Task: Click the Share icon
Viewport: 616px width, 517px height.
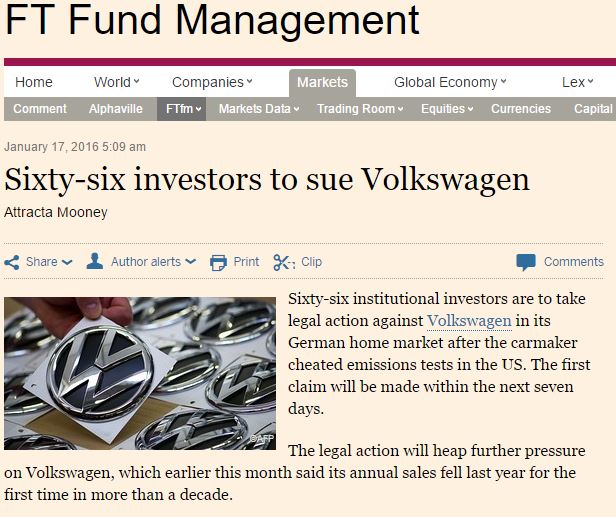Action: [12, 262]
